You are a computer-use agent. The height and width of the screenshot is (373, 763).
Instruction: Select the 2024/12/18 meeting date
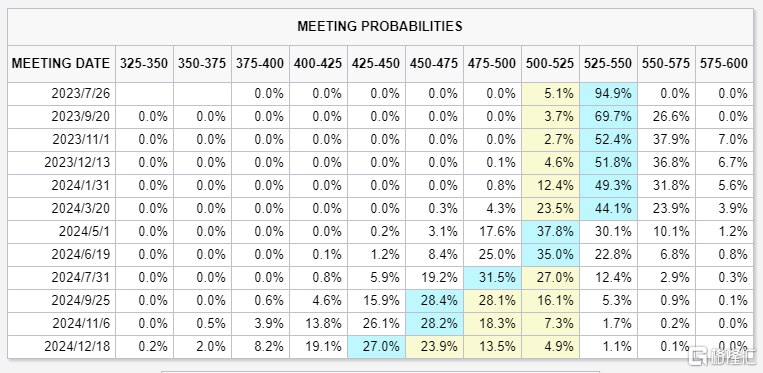[77, 346]
